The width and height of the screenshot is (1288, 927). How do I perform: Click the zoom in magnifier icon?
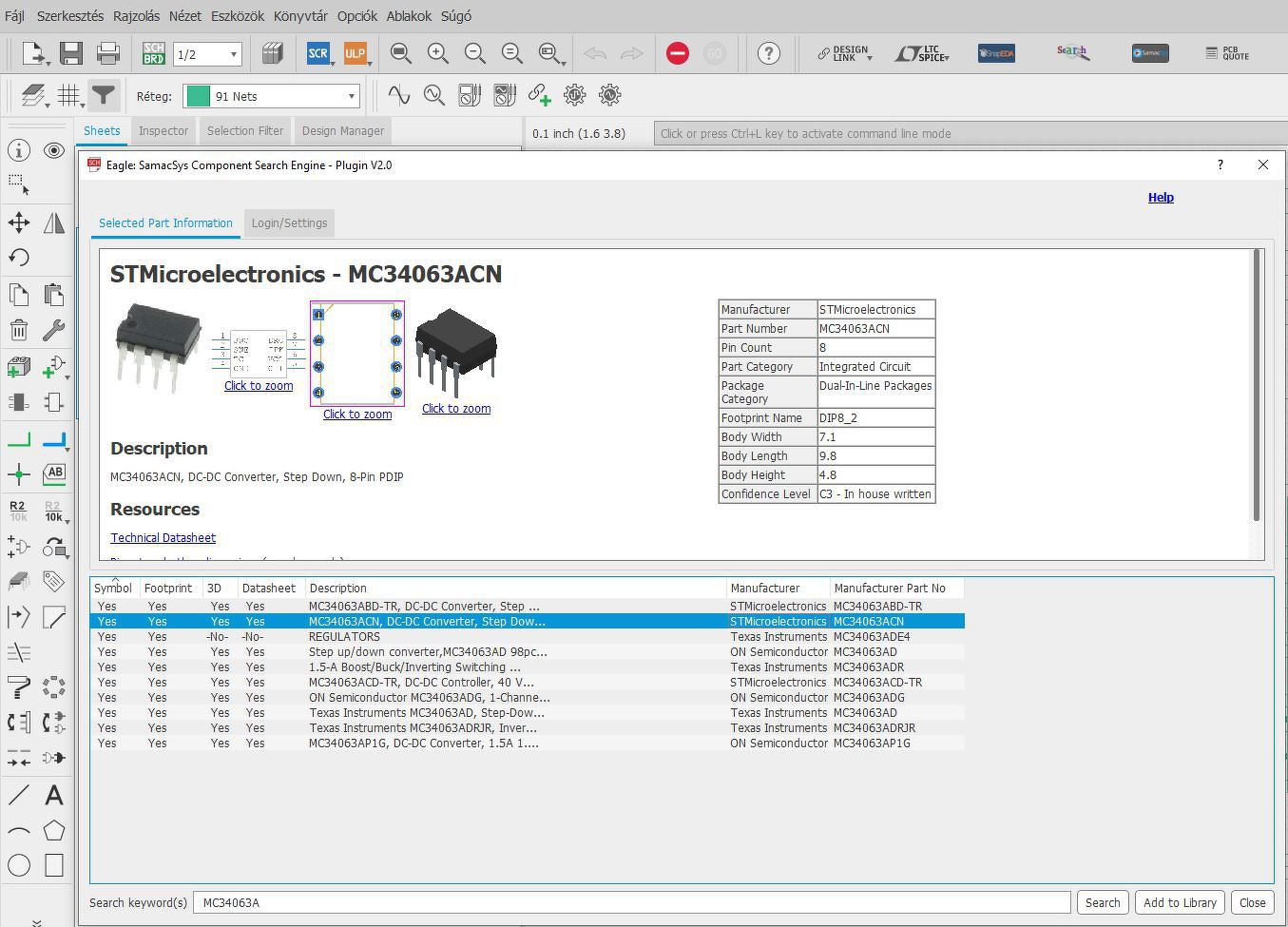pyautogui.click(x=437, y=53)
